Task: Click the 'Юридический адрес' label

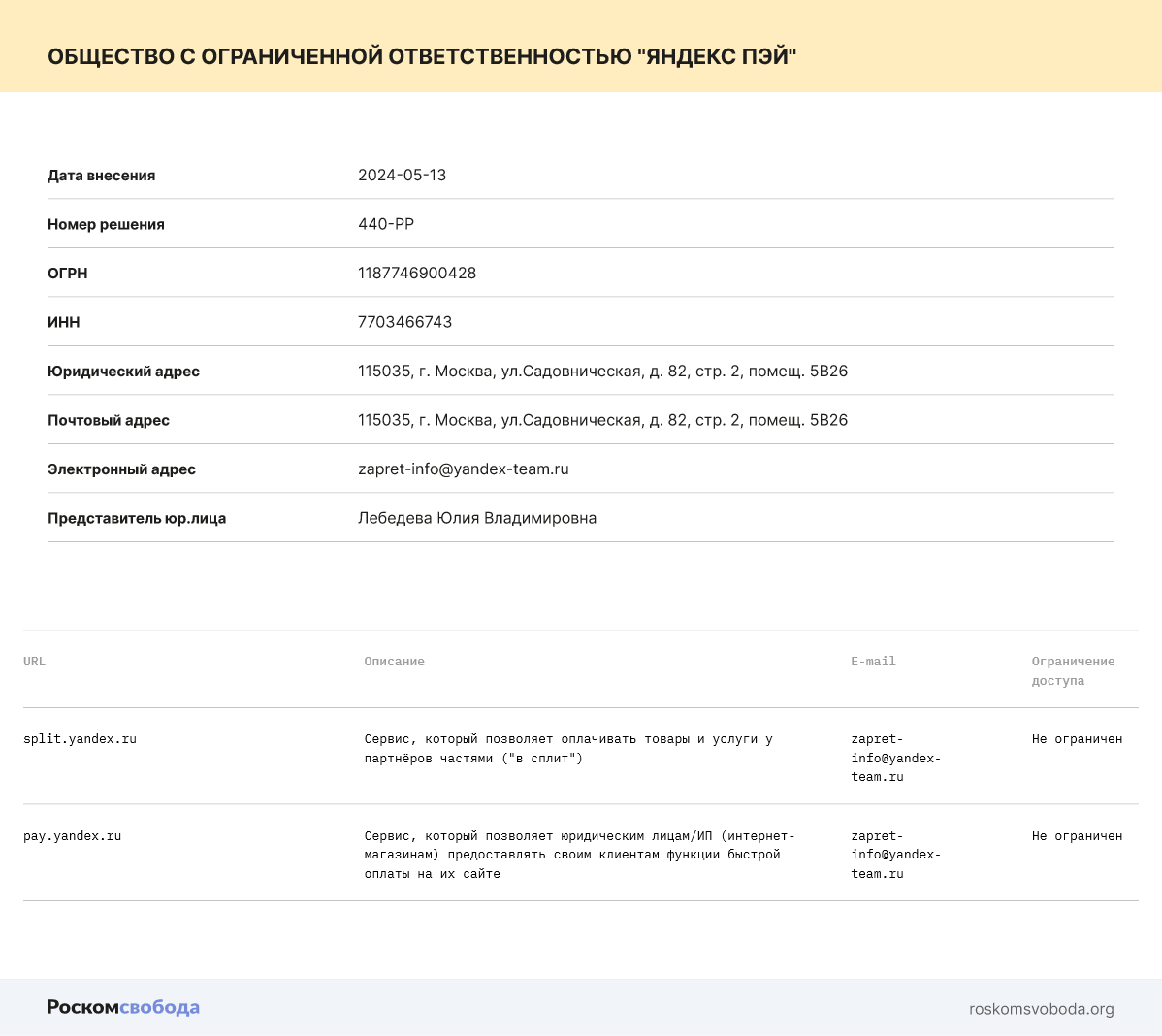Action: coord(124,372)
